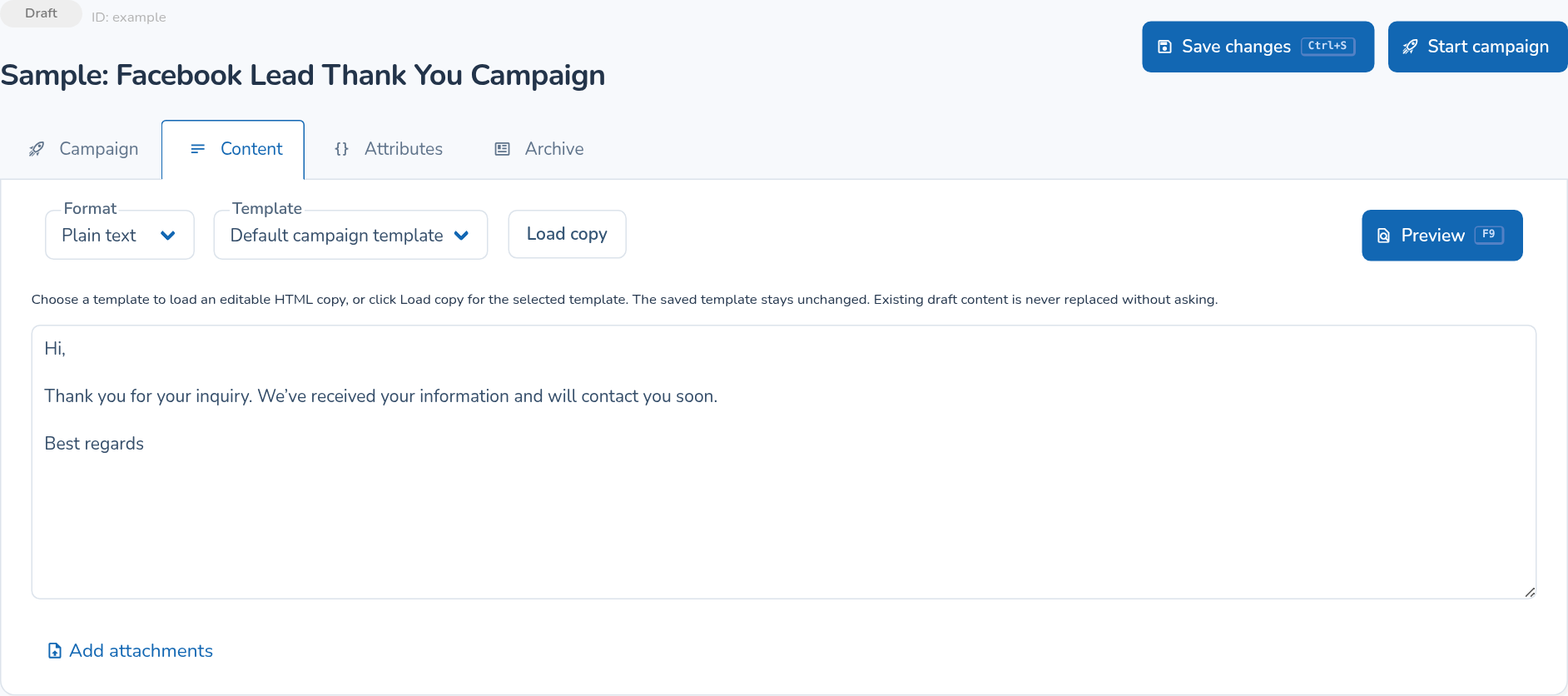Go to the Archive tab
This screenshot has width=1568, height=696.
[x=539, y=149]
